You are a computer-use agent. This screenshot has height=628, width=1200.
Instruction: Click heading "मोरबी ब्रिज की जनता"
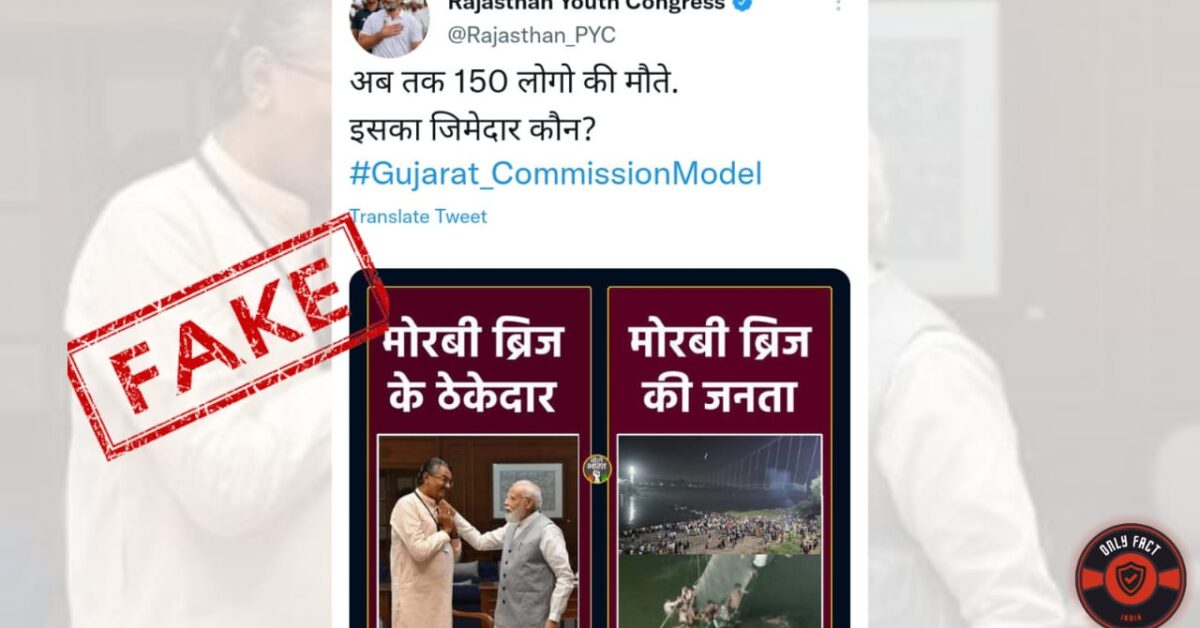click(x=719, y=369)
